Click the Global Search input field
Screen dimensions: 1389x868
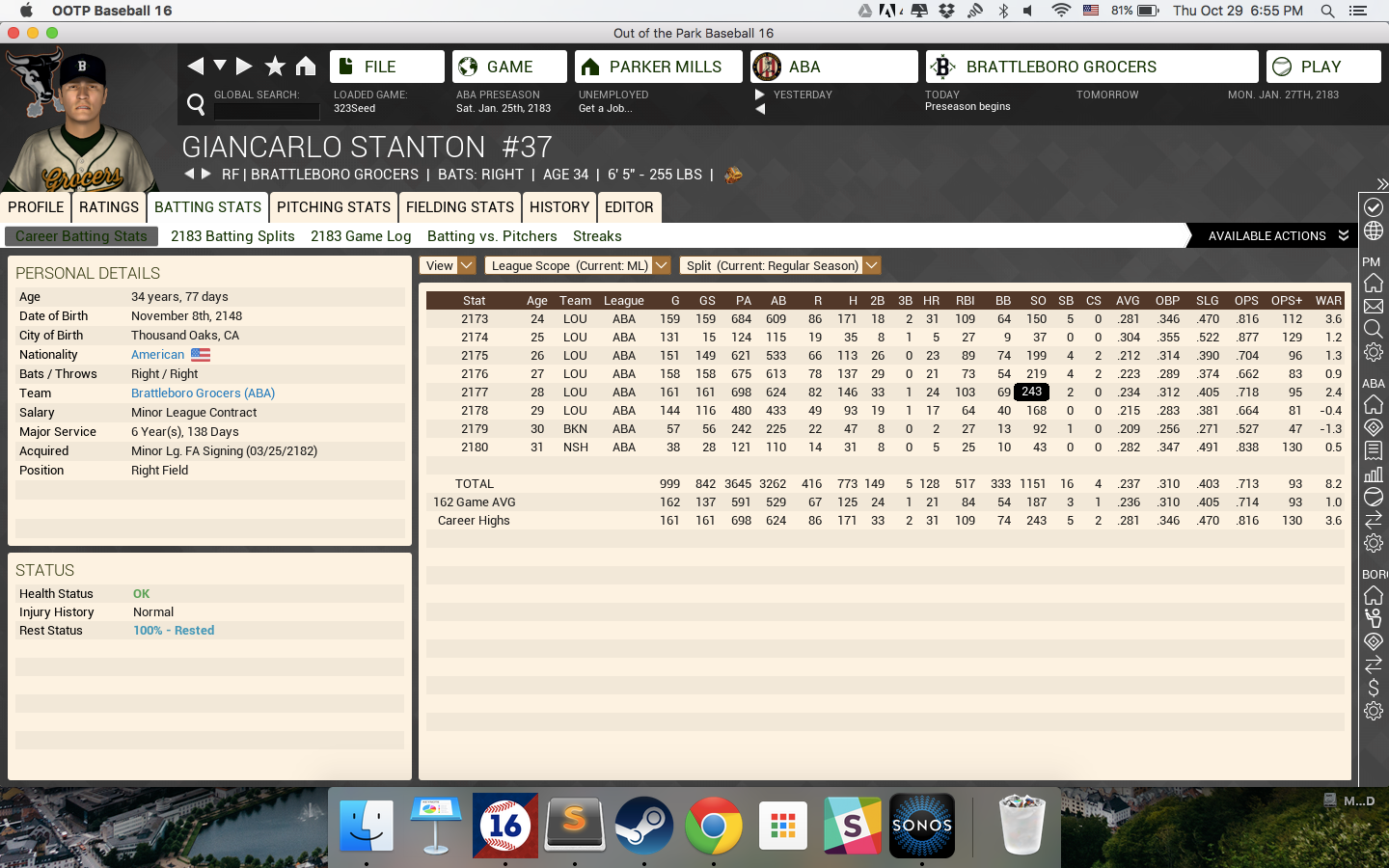[x=266, y=111]
